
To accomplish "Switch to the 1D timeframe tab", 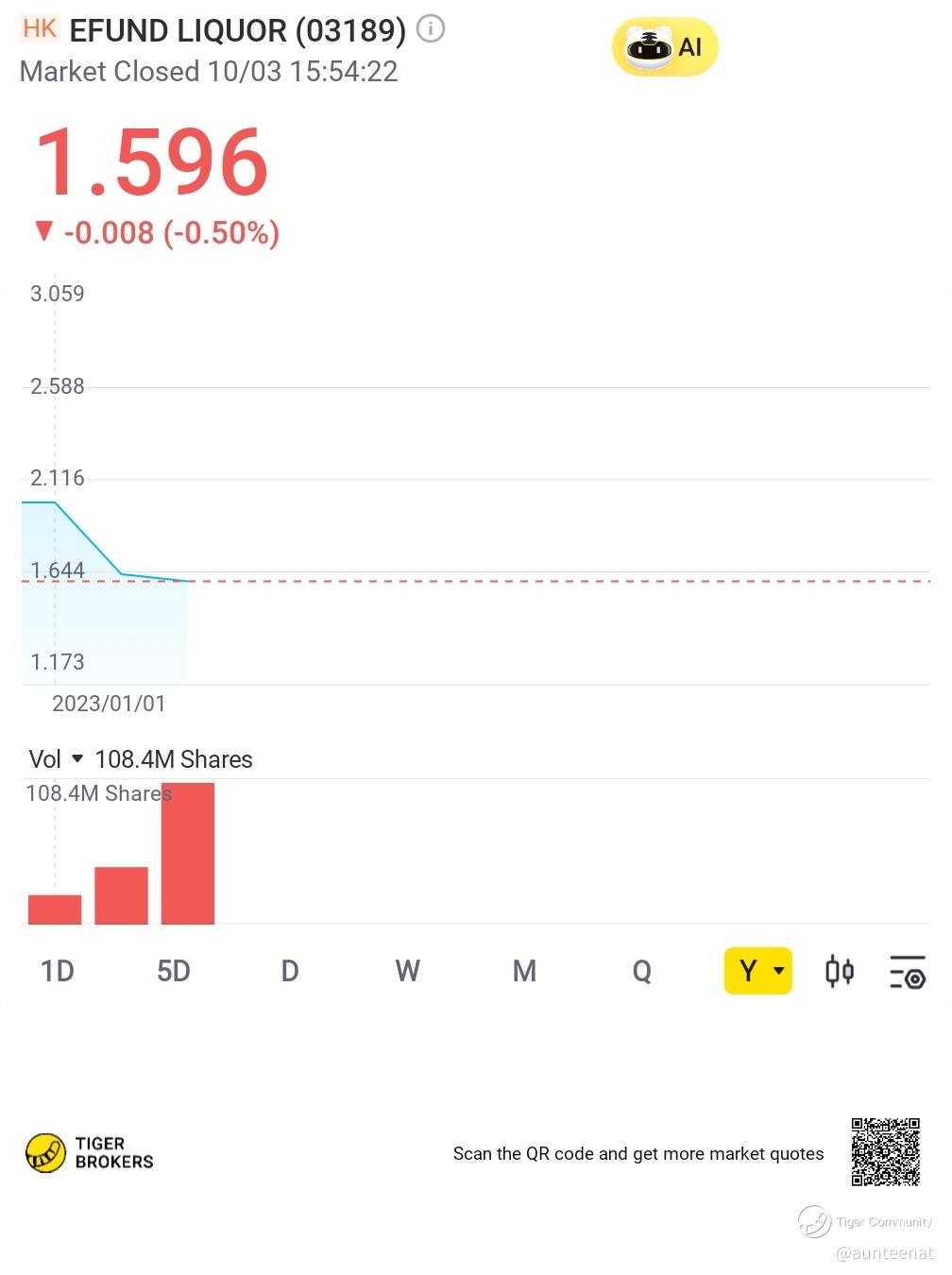I will (x=58, y=971).
